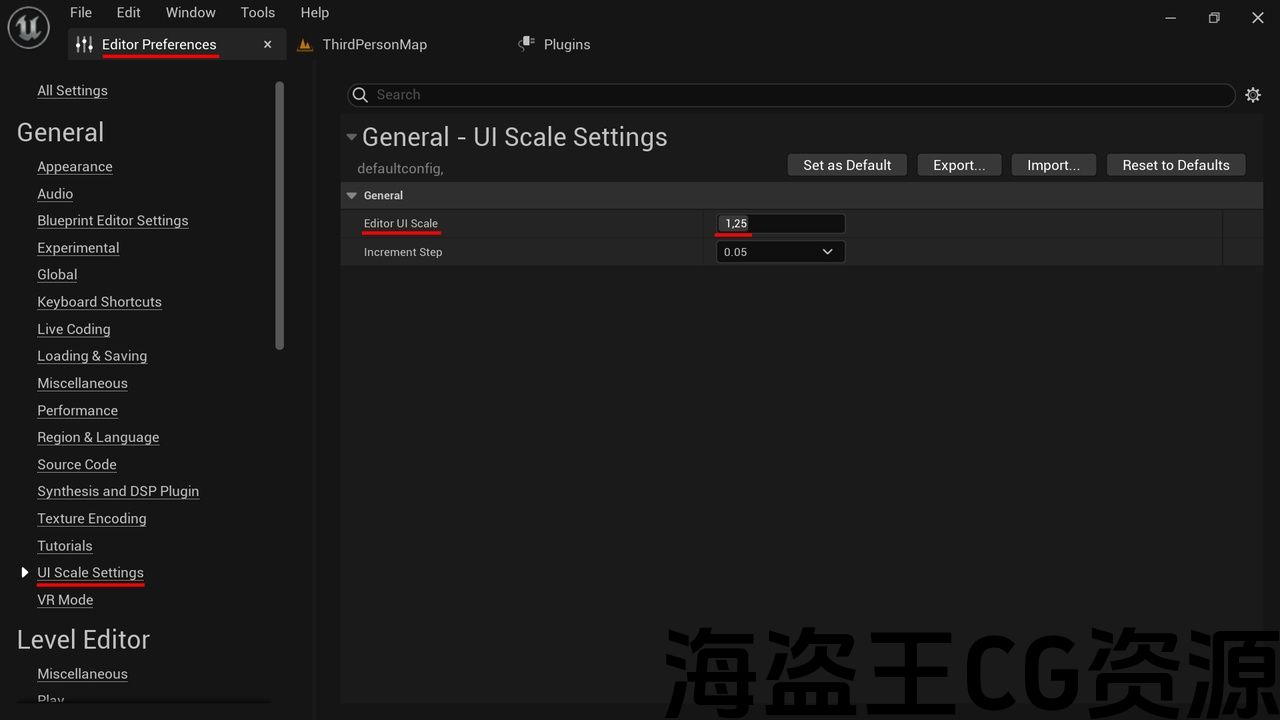Viewport: 1280px width, 720px height.
Task: Click the Reset to Defaults button
Action: [1175, 165]
